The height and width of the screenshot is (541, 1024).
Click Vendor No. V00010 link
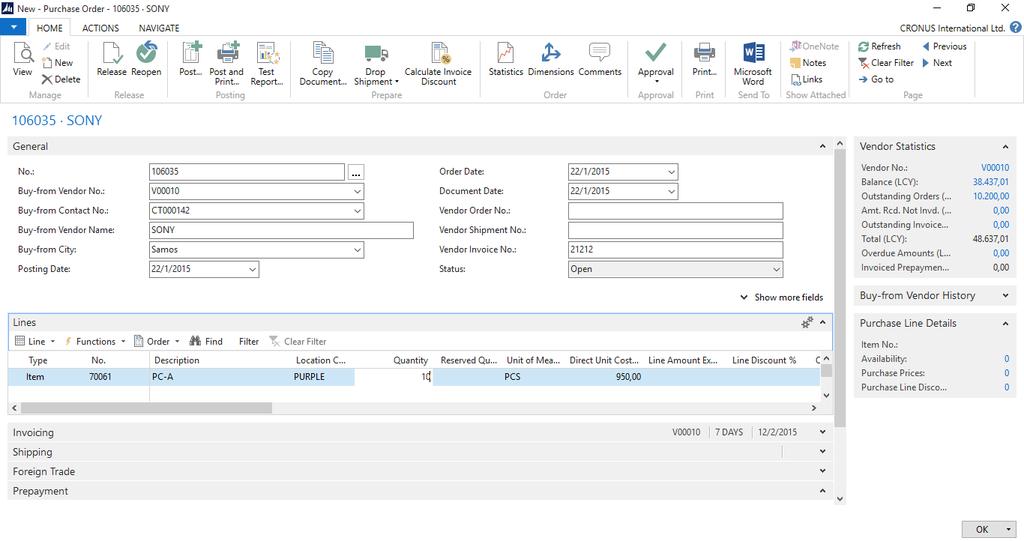(995, 168)
